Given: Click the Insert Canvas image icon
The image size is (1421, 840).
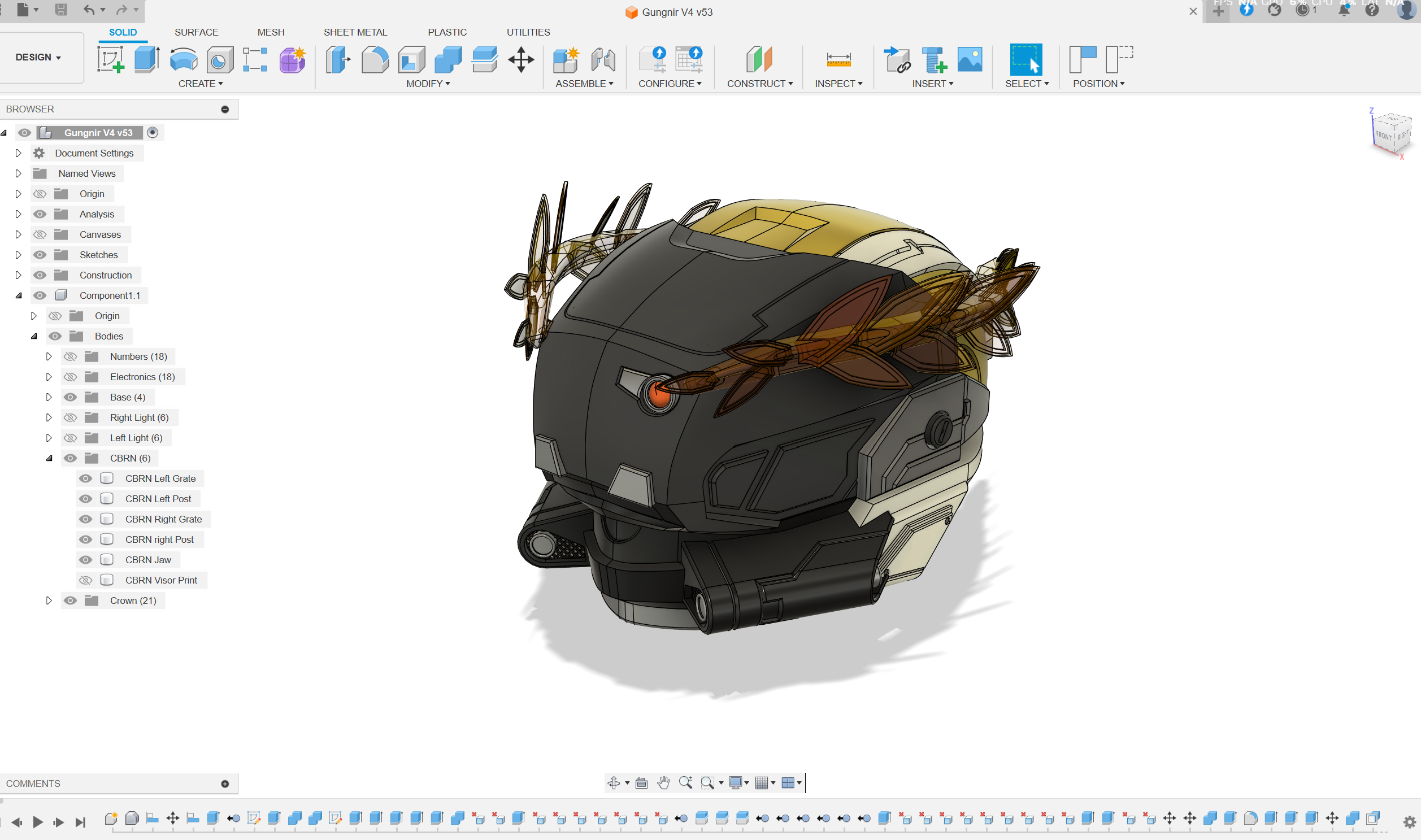Looking at the screenshot, I should click(x=970, y=59).
